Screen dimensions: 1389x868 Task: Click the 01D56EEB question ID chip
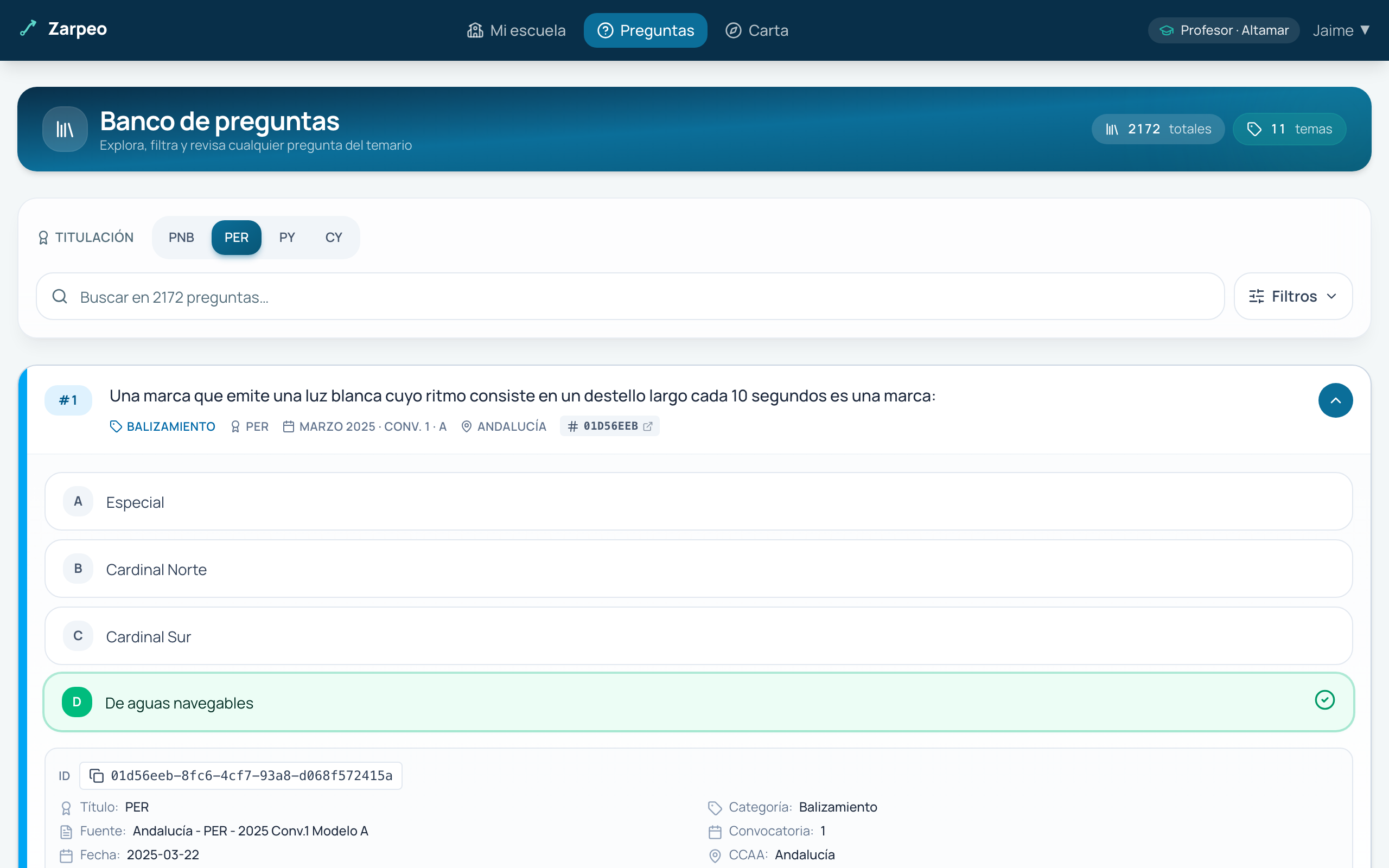point(609,426)
